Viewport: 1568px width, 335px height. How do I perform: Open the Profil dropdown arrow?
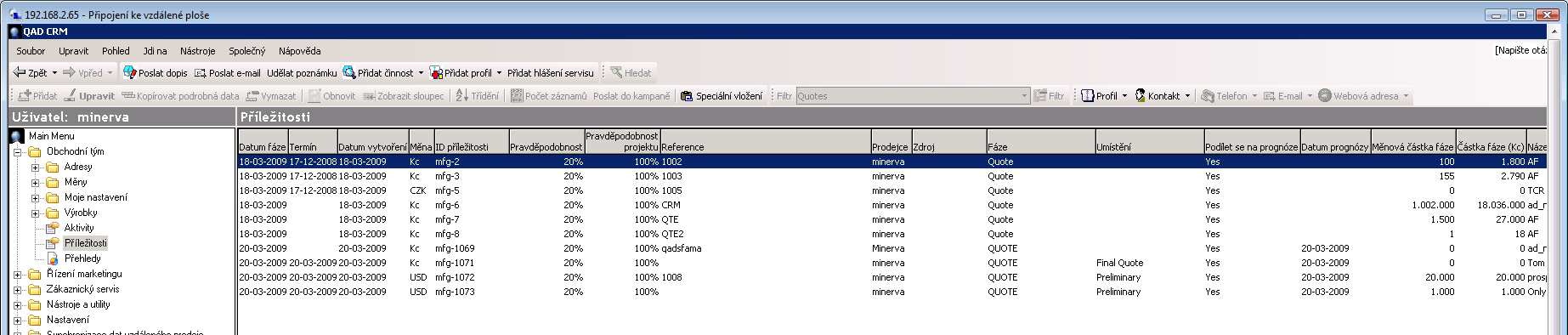coord(1124,96)
